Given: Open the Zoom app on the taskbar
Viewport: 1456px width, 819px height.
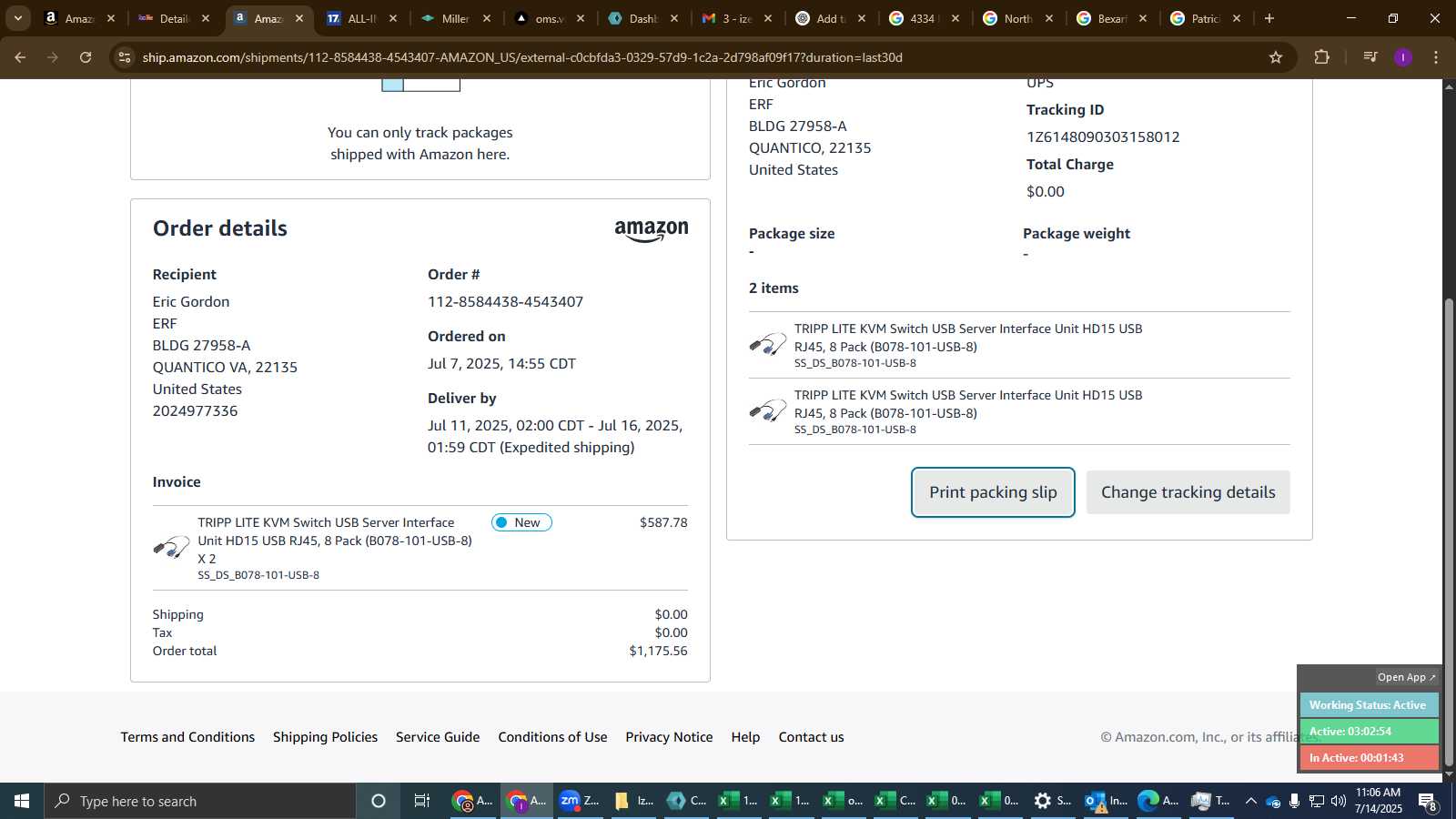Looking at the screenshot, I should [x=579, y=801].
